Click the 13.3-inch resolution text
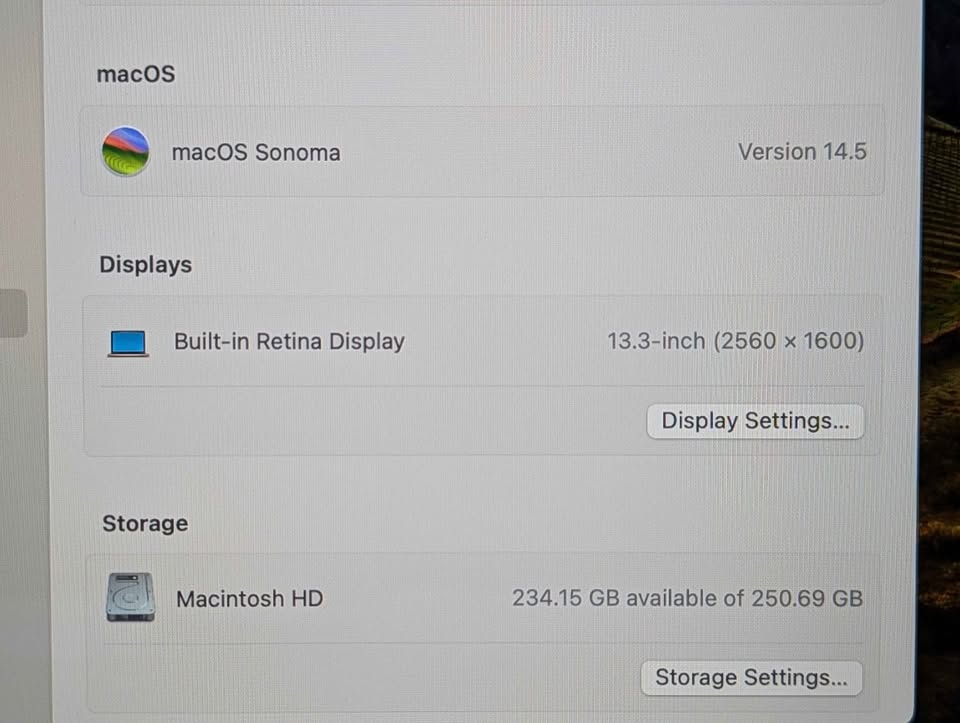960x723 pixels. click(x=735, y=342)
